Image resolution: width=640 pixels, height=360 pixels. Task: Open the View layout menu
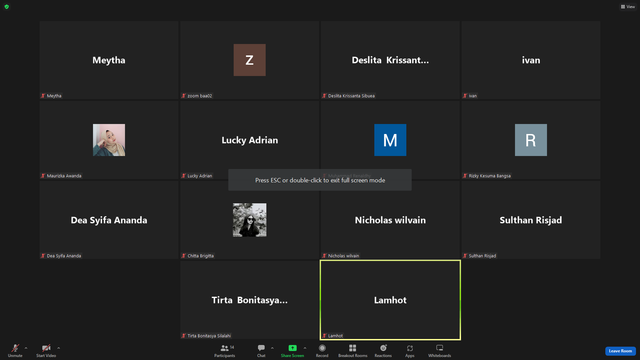click(628, 7)
